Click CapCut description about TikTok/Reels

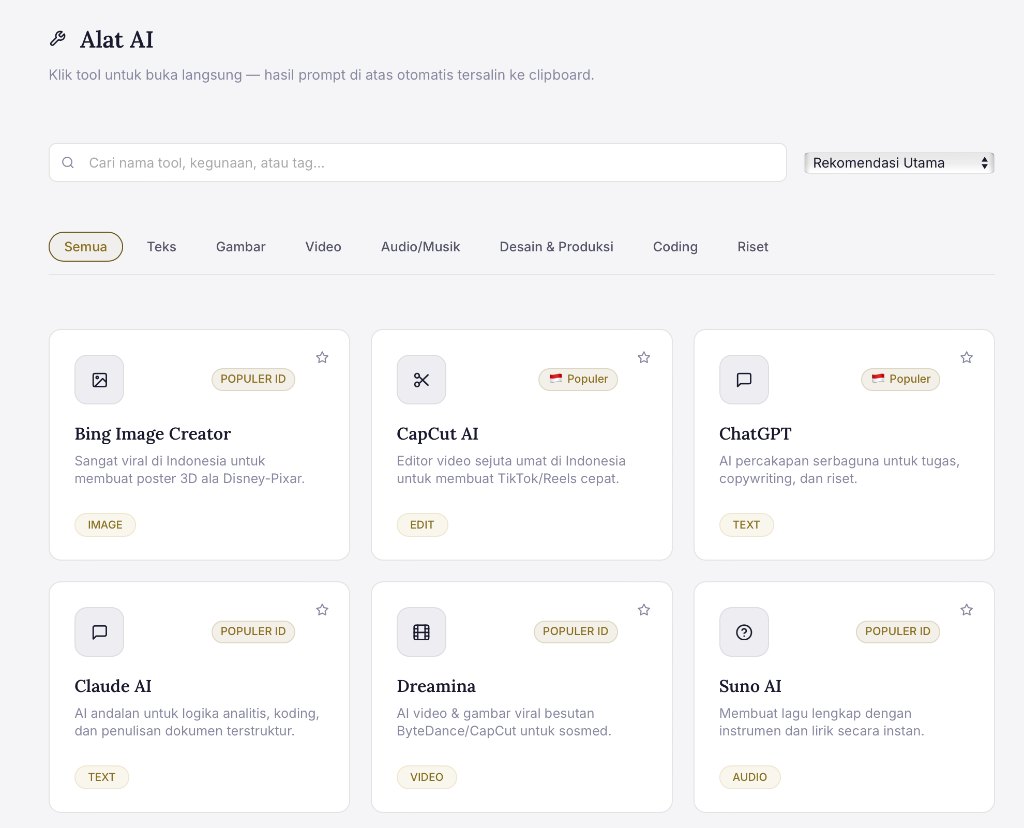click(511, 470)
